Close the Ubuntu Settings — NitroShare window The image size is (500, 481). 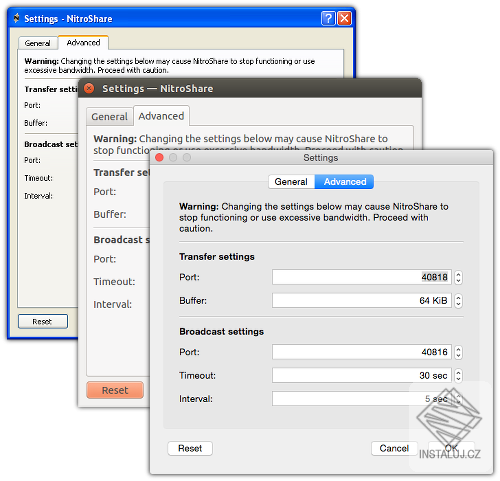click(89, 88)
